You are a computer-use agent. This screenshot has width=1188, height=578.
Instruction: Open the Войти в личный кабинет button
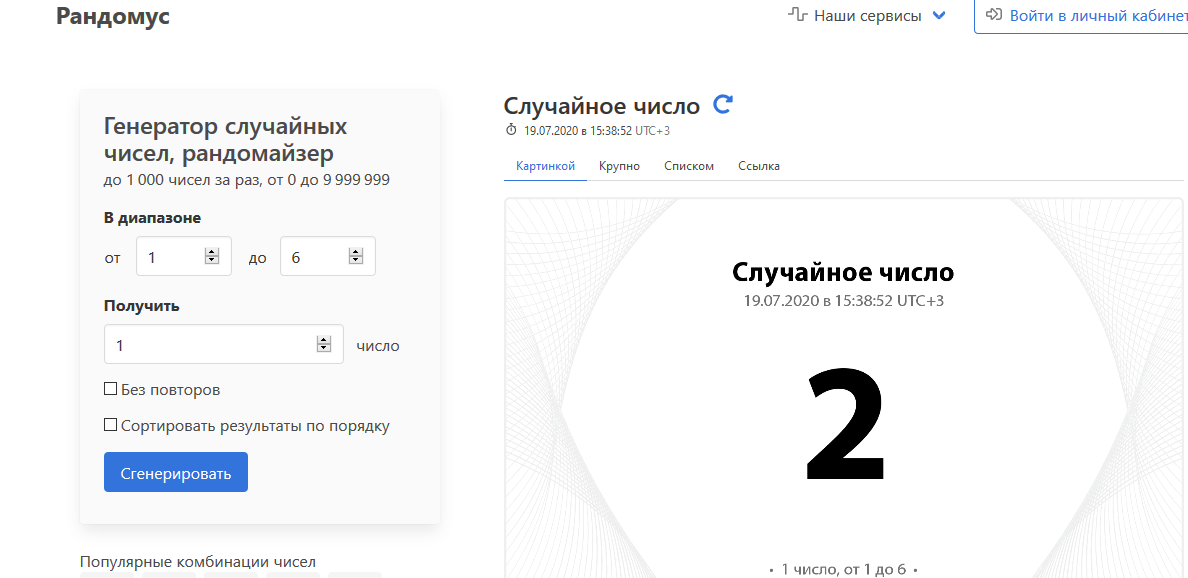pos(1081,15)
